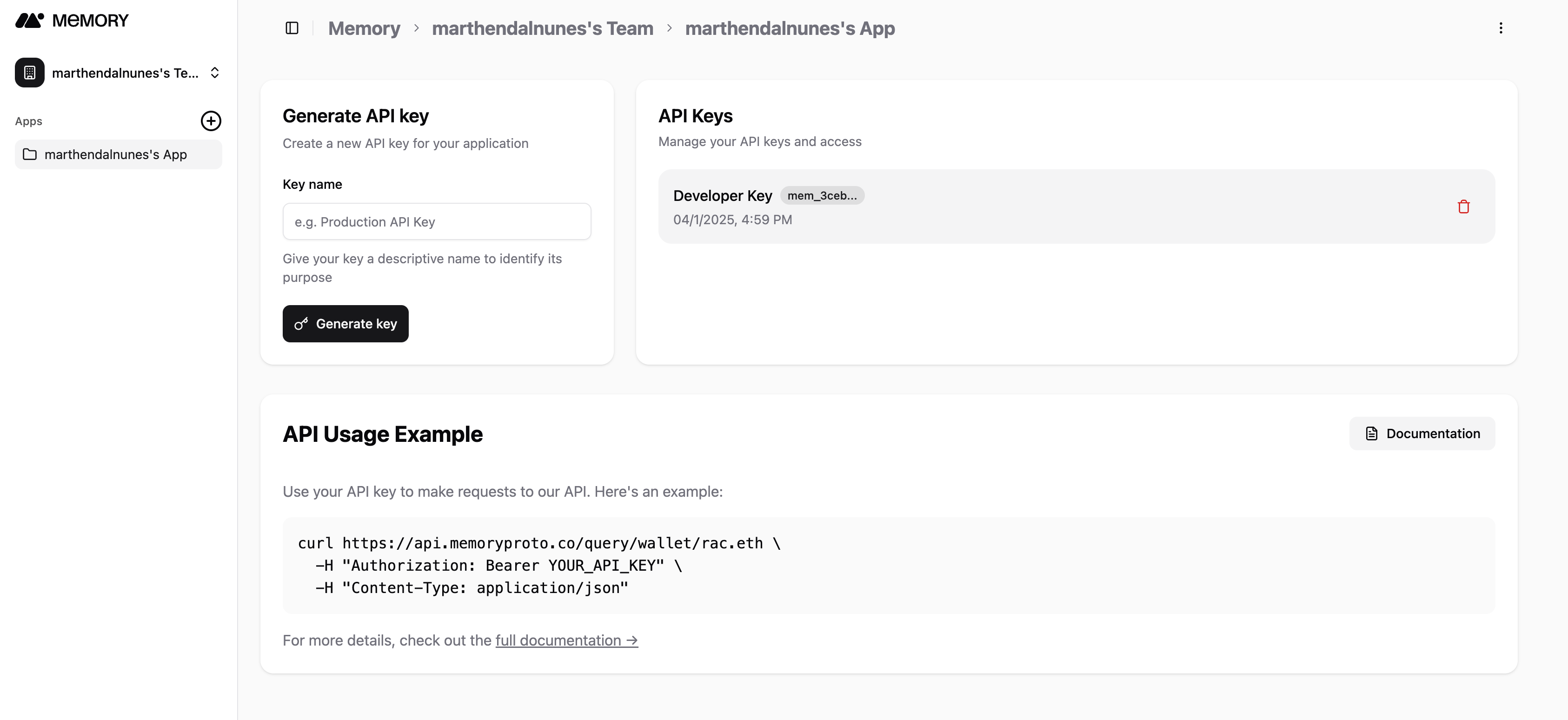Focus the Key name input field
The height and width of the screenshot is (720, 1568).
(x=437, y=221)
